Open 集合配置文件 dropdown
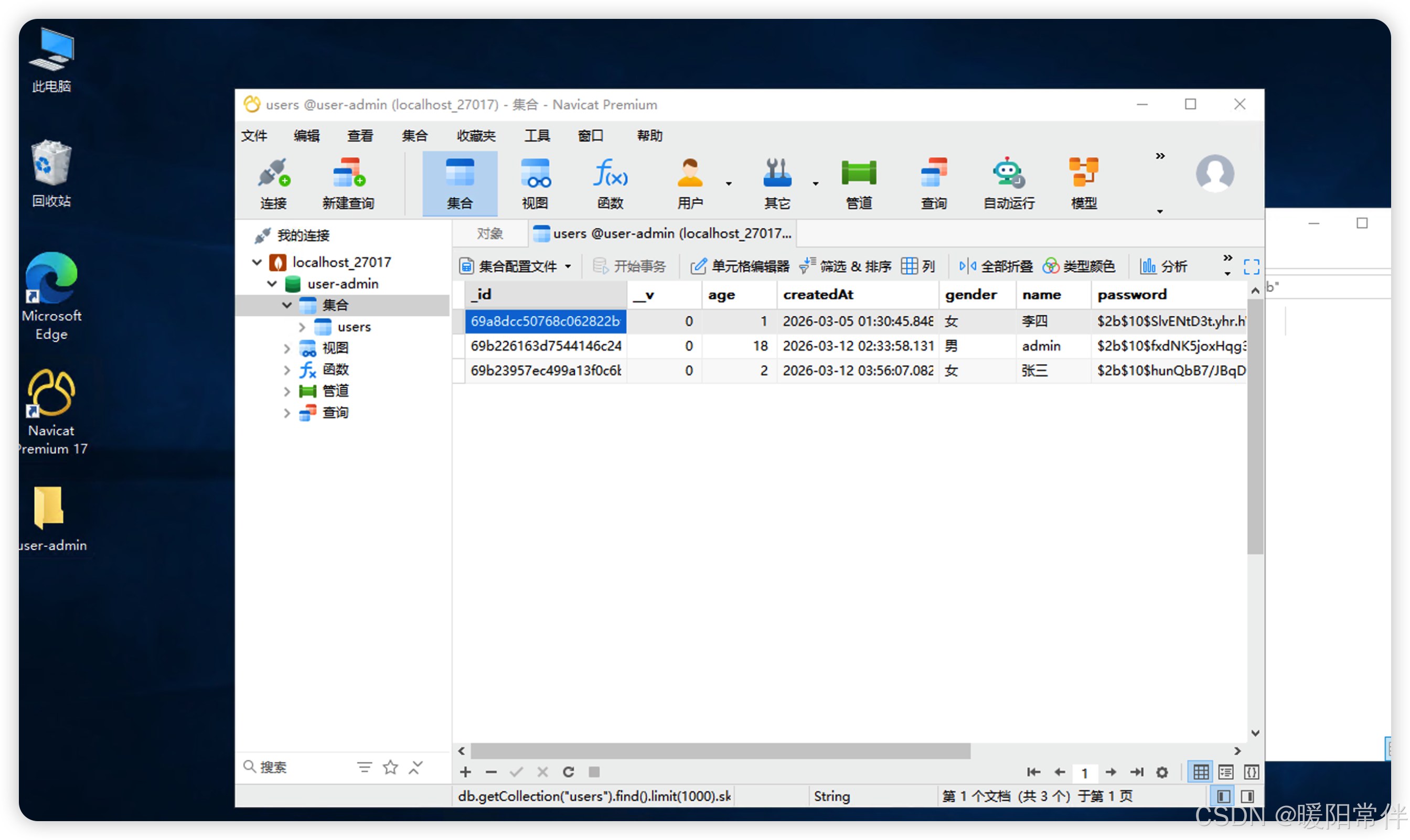1410x840 pixels. (x=516, y=266)
